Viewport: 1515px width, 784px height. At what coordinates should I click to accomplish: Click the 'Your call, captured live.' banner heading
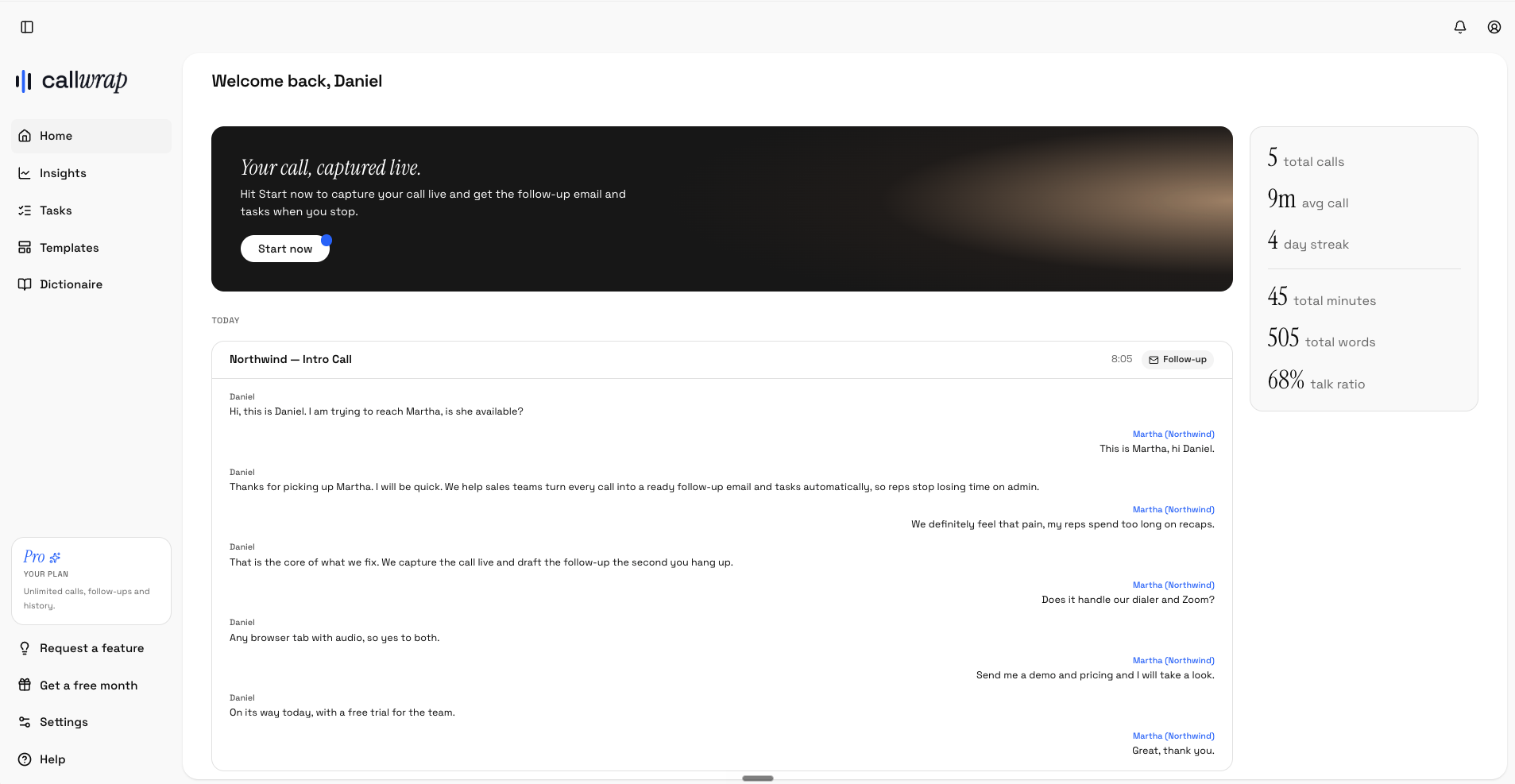tap(330, 168)
